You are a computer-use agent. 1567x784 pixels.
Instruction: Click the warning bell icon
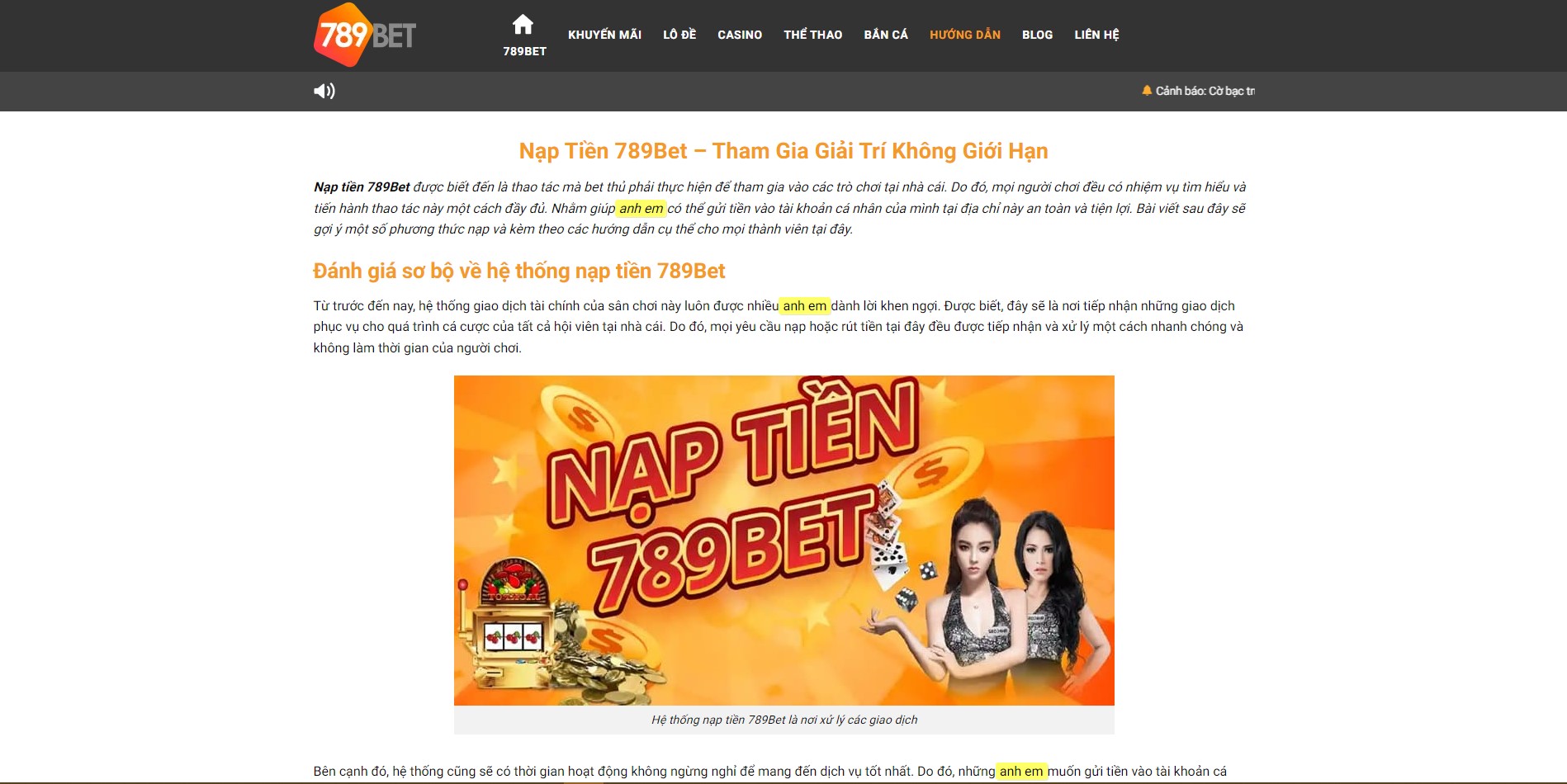click(x=1147, y=91)
